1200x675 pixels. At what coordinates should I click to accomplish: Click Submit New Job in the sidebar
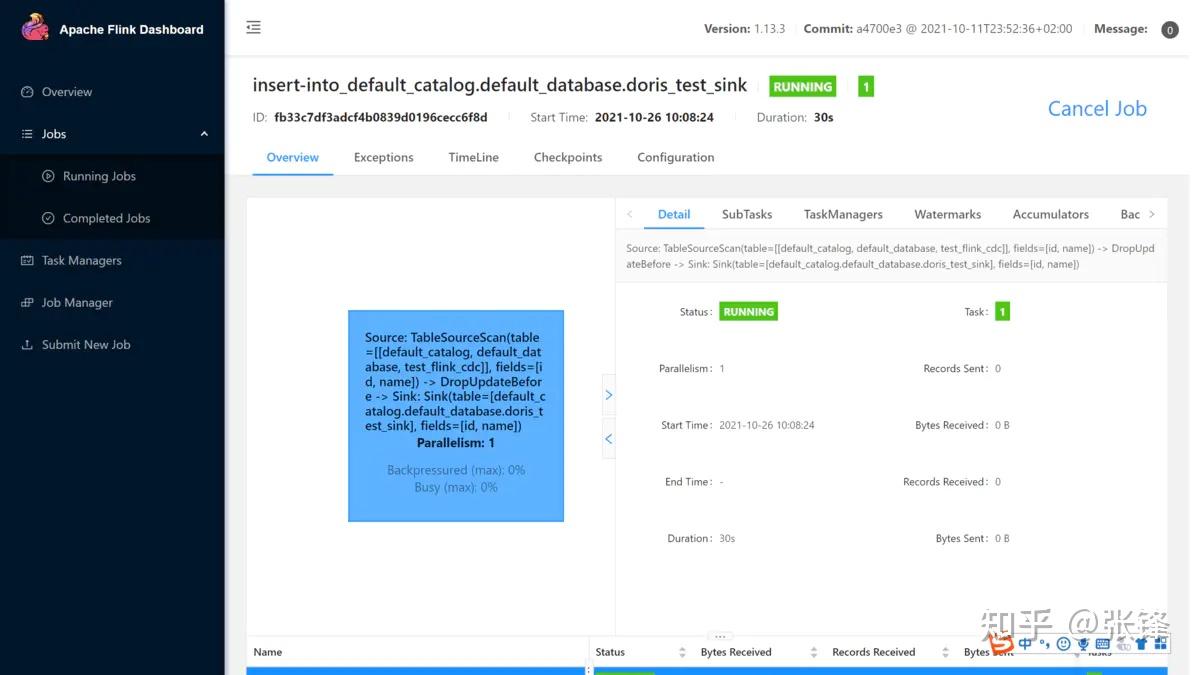point(85,344)
